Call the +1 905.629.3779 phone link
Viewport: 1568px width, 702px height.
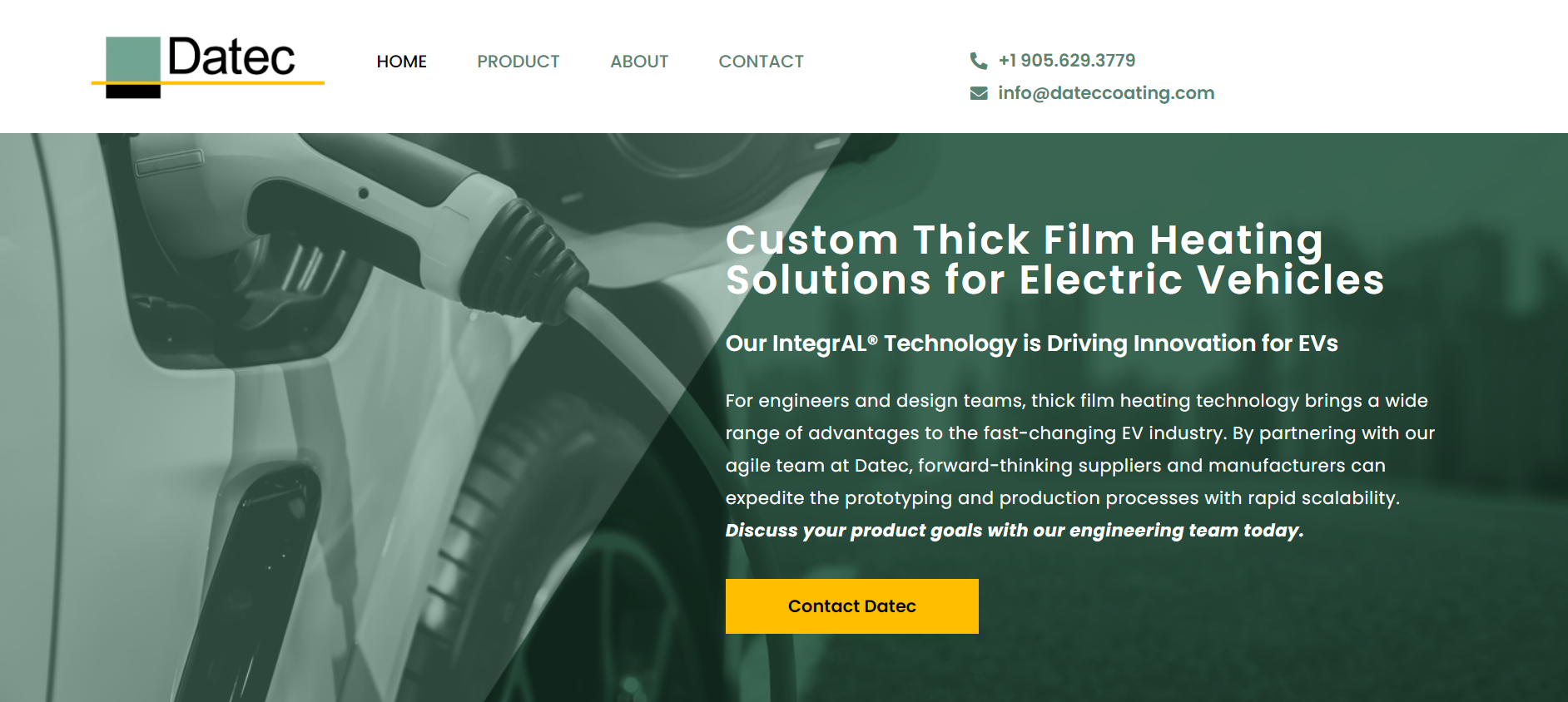click(x=1067, y=61)
